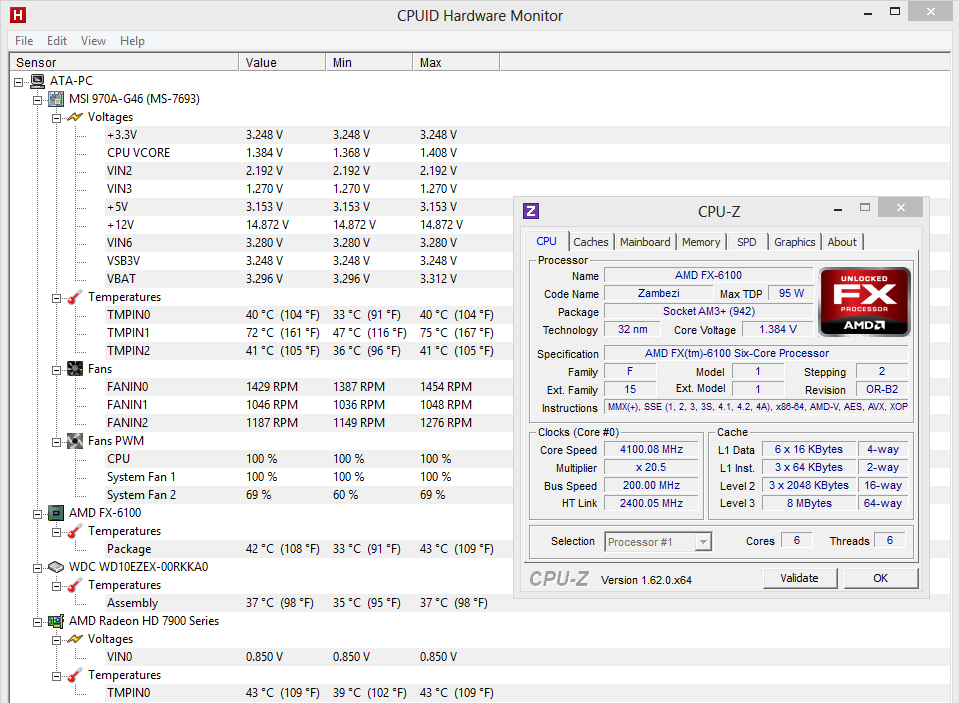This screenshot has height=703, width=960.
Task: Select the TMPIN1 temperature row under motherboard
Action: click(x=309, y=333)
